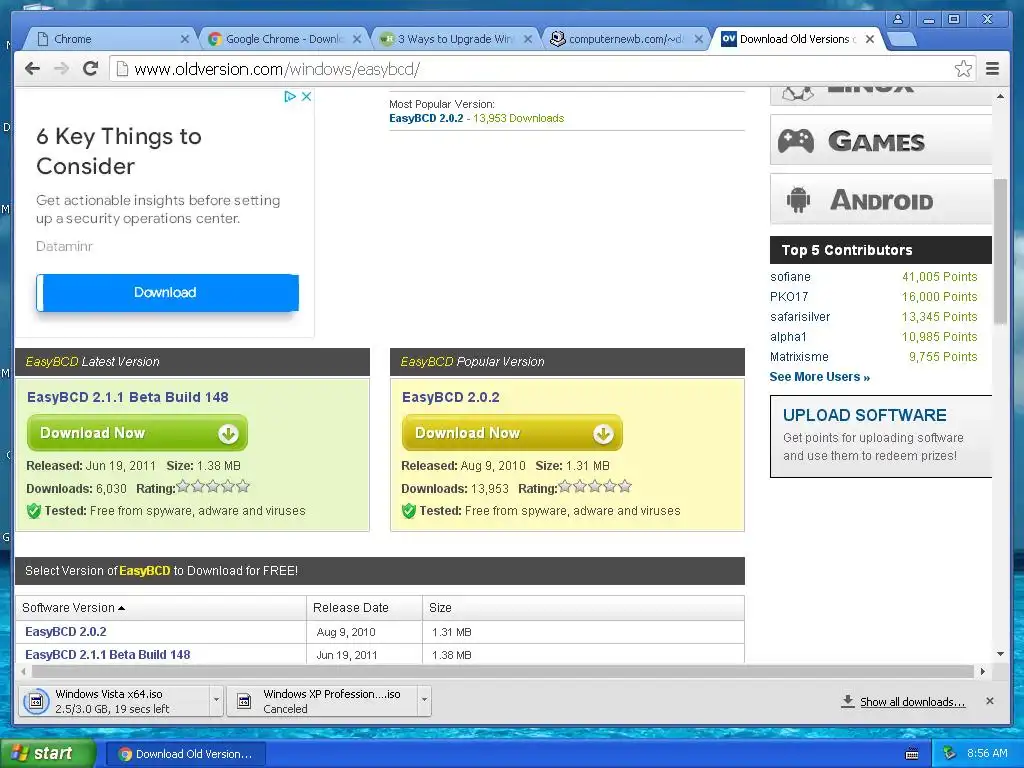The width and height of the screenshot is (1024, 768).
Task: Click the green Tested shield in Popular Version
Action: click(409, 511)
